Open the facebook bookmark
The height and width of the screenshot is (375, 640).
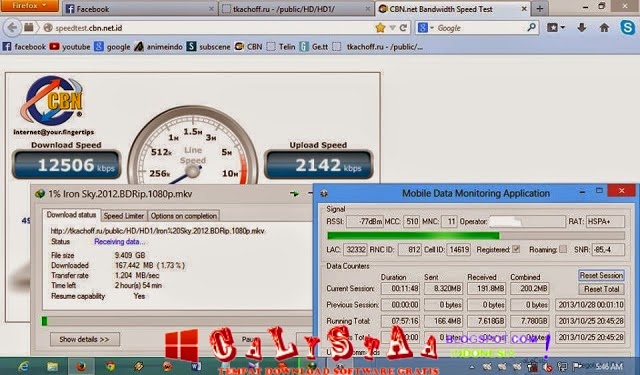point(24,47)
